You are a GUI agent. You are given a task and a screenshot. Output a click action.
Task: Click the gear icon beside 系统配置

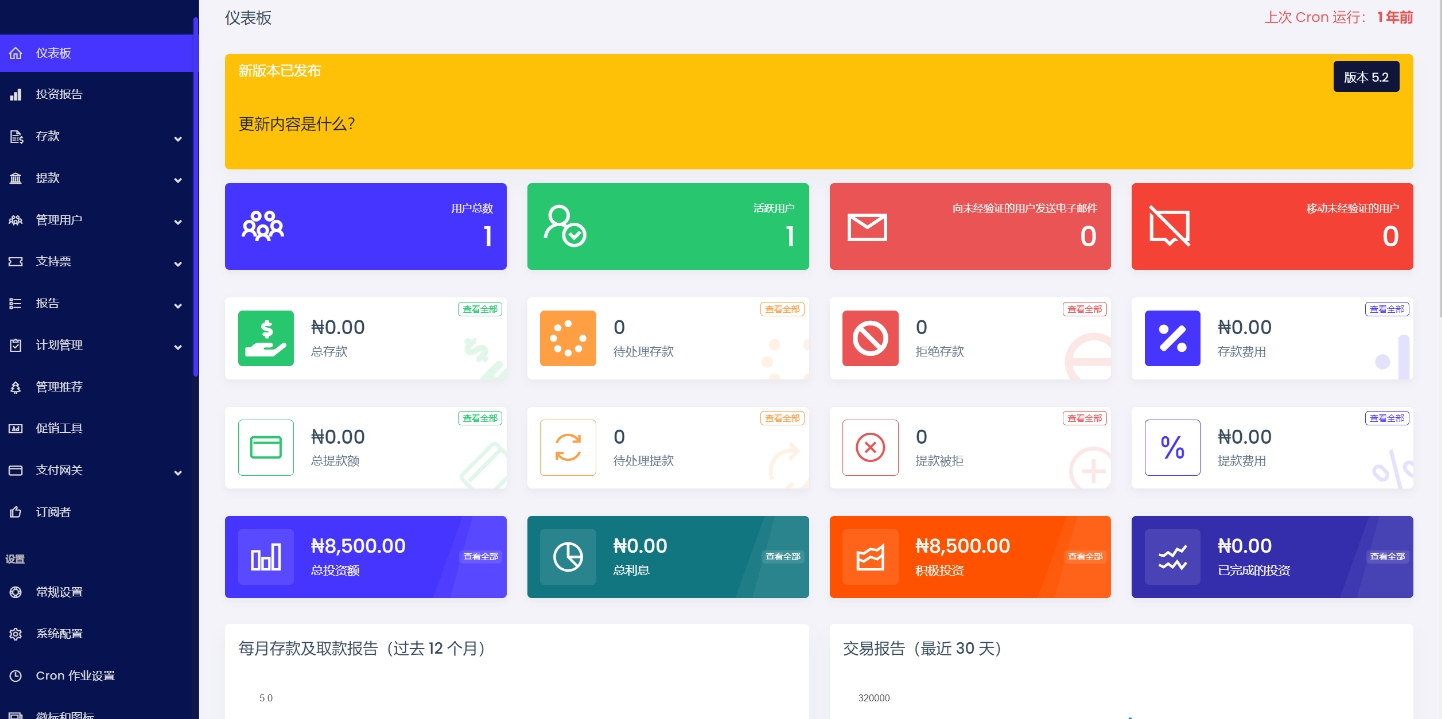tap(15, 634)
